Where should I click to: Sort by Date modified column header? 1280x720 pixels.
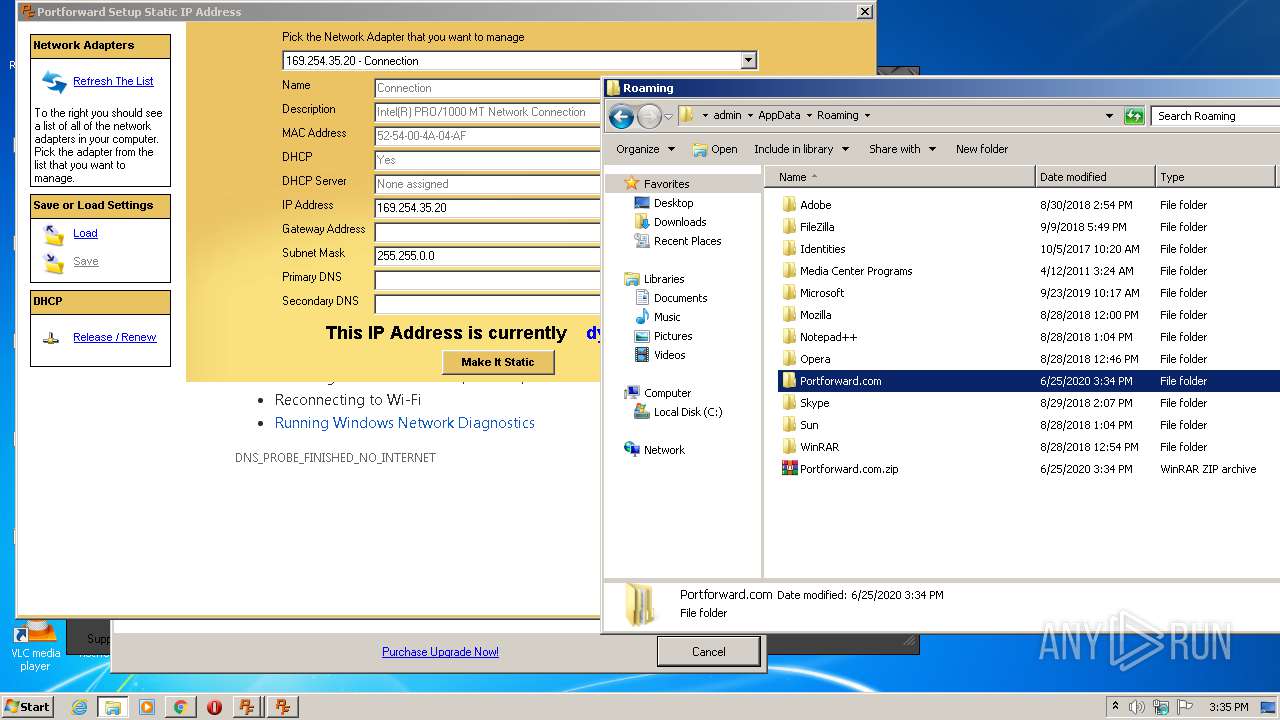pyautogui.click(x=1095, y=177)
